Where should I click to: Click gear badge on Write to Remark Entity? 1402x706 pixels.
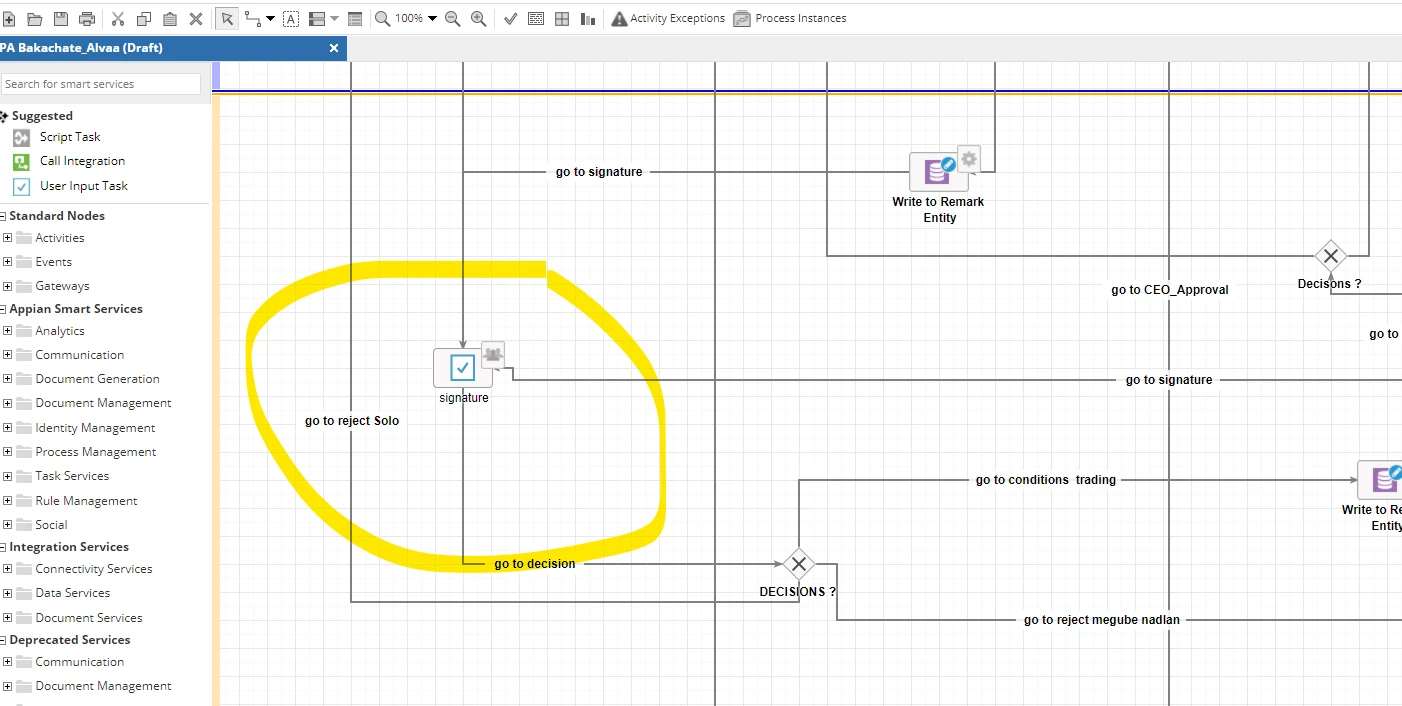pyautogui.click(x=969, y=158)
